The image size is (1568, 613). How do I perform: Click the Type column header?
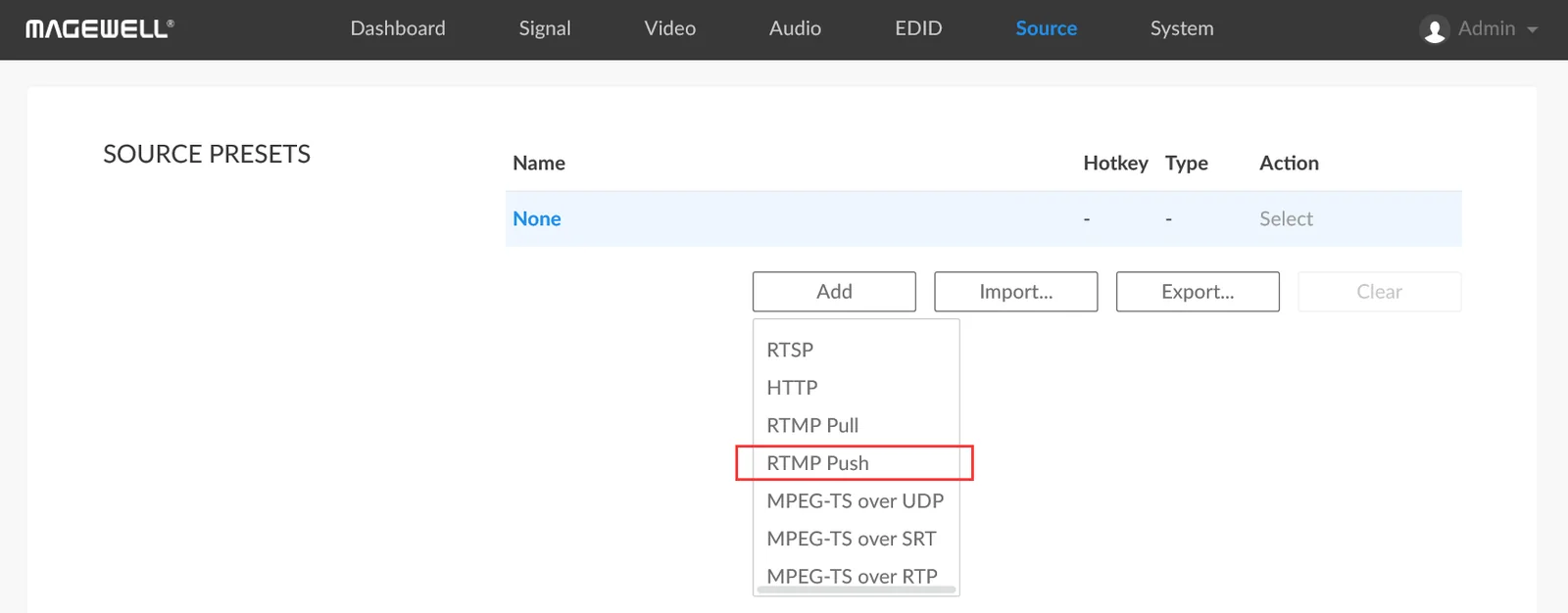click(x=1186, y=164)
